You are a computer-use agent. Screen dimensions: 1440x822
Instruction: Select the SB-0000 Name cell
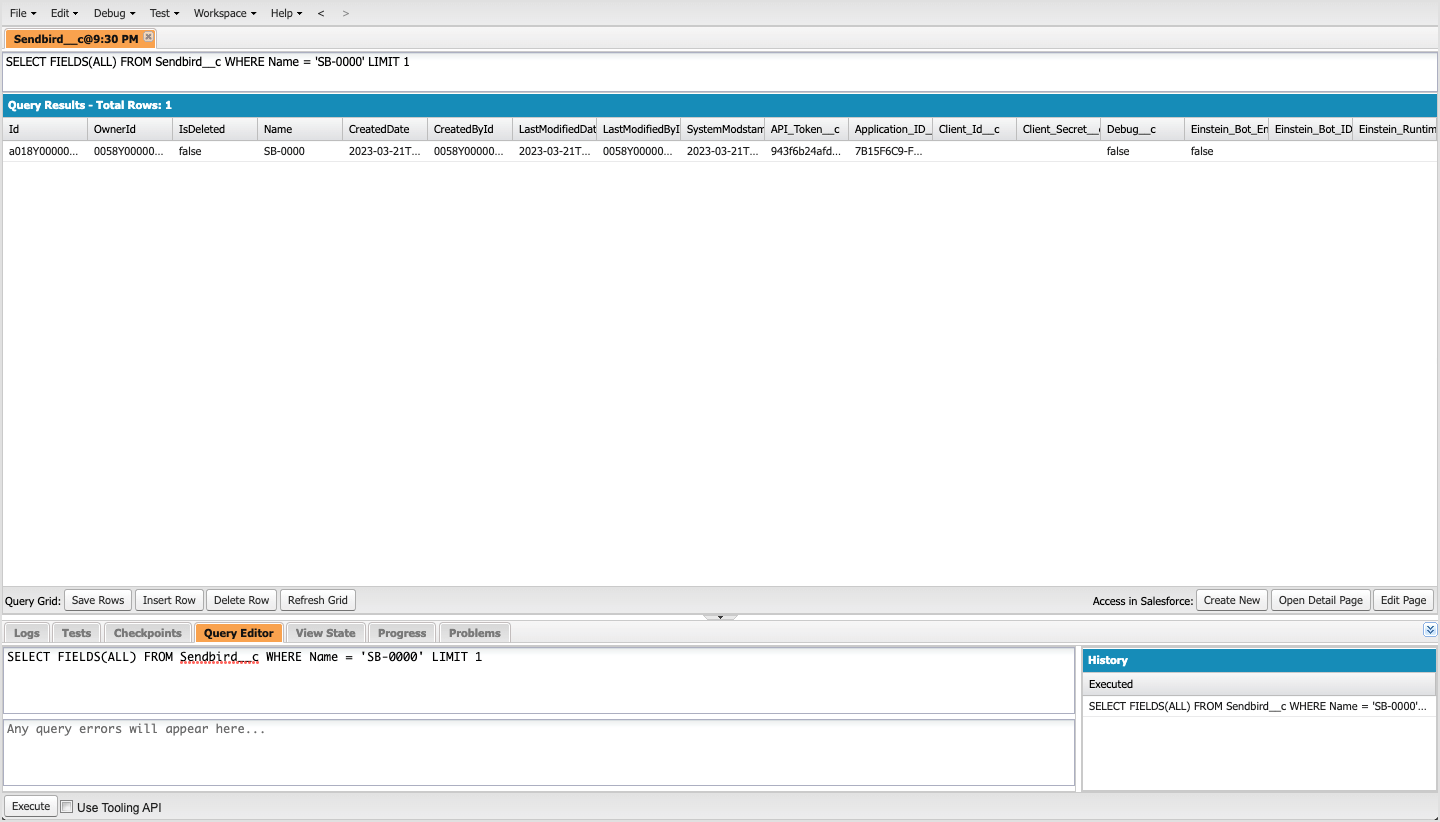(x=300, y=151)
